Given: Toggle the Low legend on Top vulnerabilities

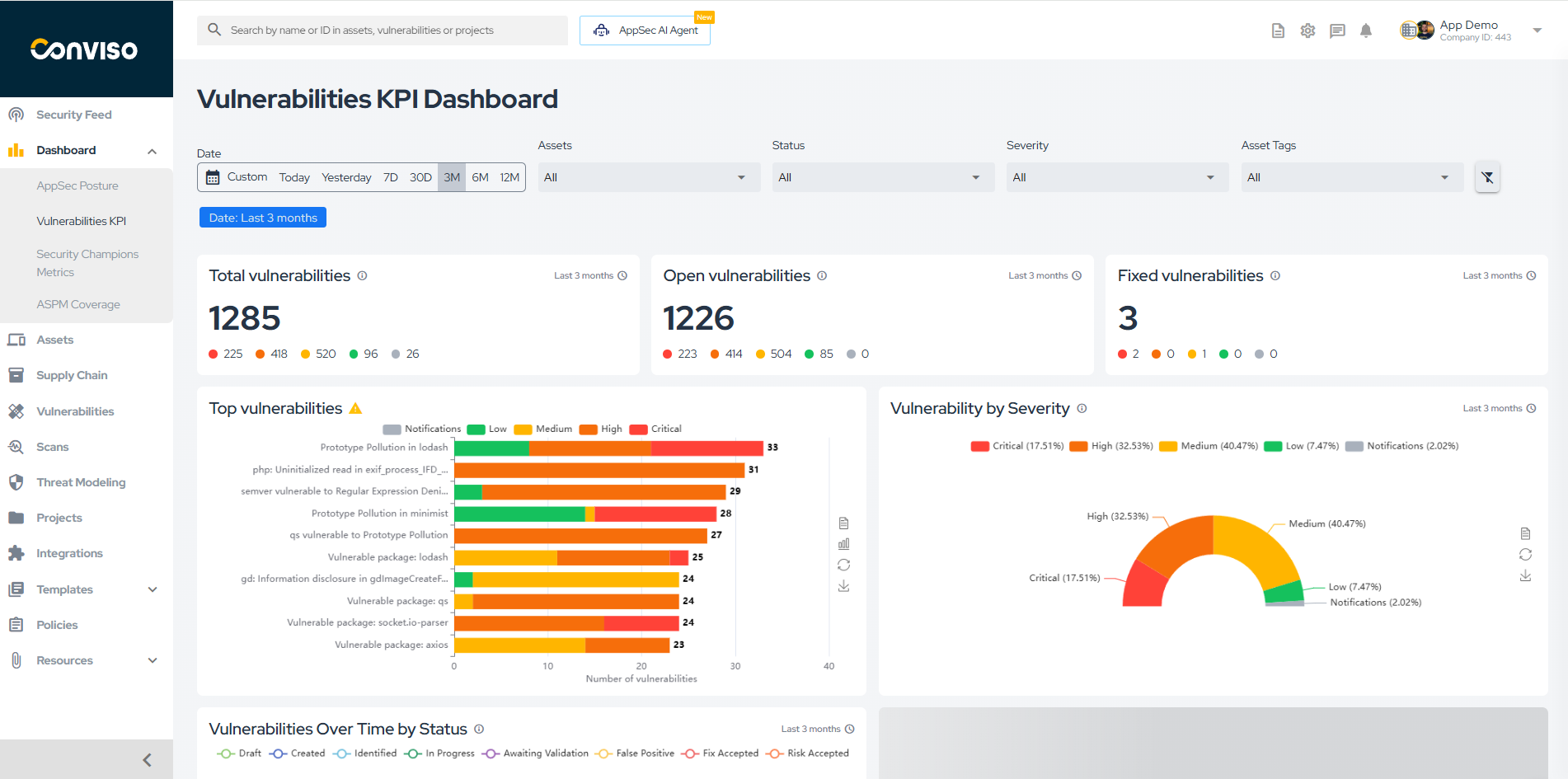Looking at the screenshot, I should pos(488,429).
